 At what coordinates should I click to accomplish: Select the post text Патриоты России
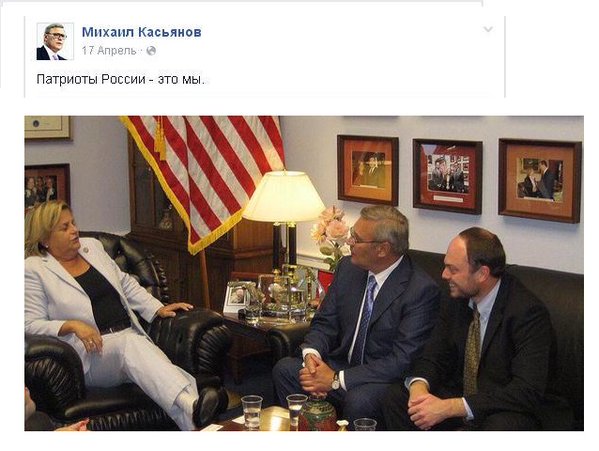coord(91,79)
